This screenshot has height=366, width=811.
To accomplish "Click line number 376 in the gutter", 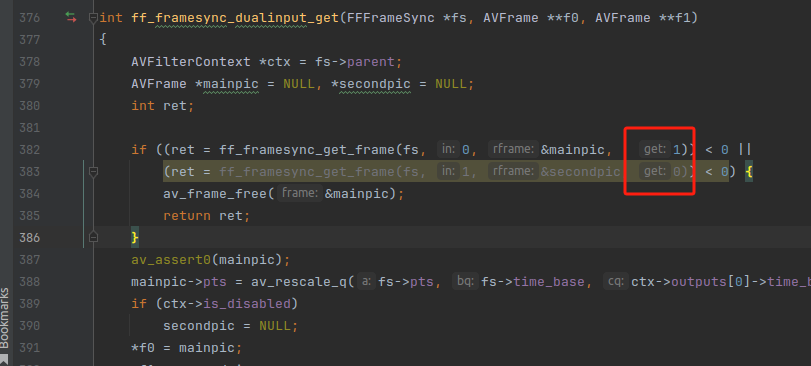I will click(29, 18).
